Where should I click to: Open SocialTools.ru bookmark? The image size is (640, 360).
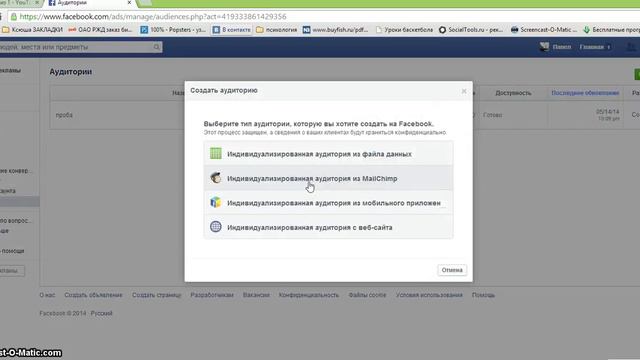[x=471, y=30]
